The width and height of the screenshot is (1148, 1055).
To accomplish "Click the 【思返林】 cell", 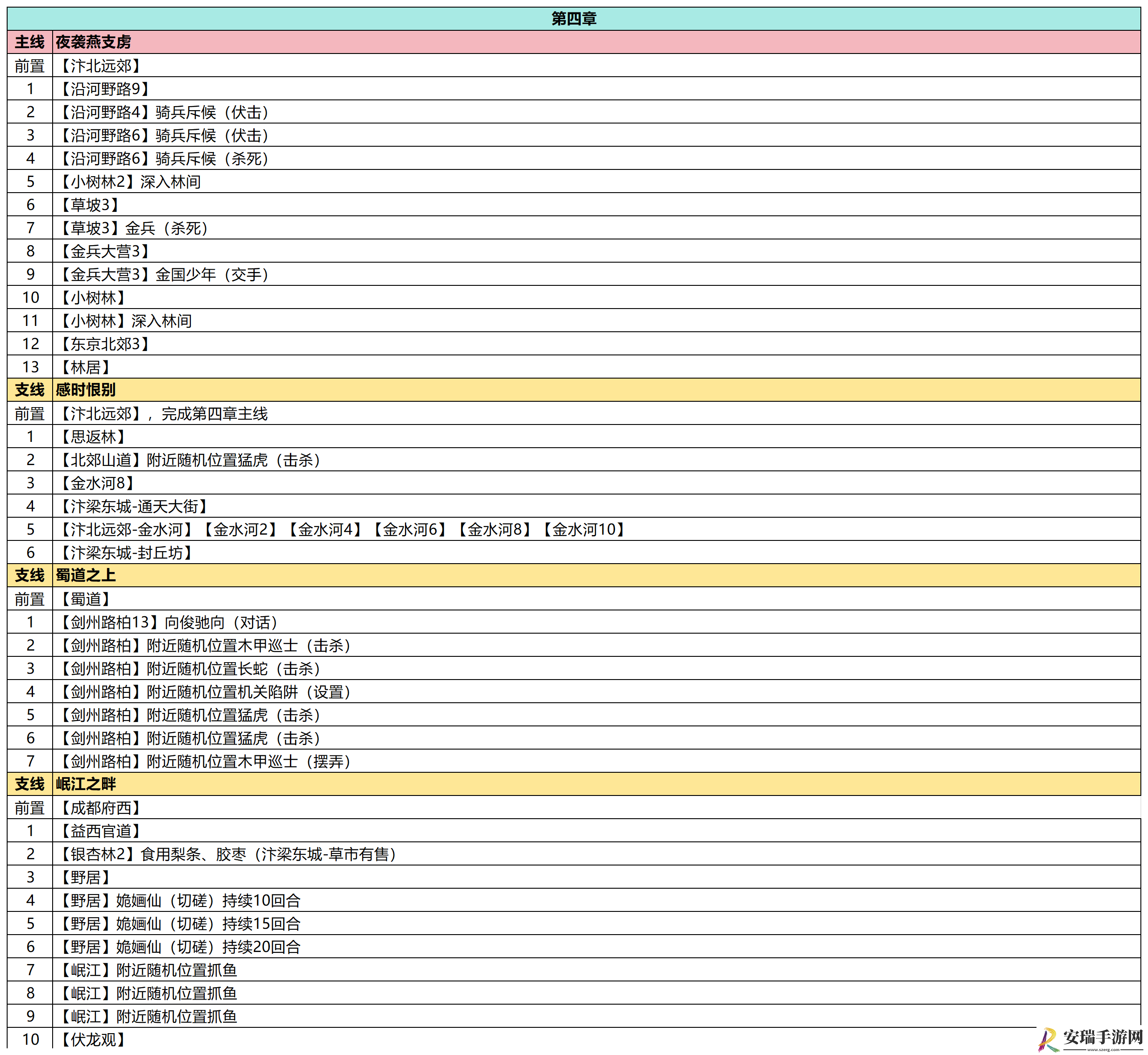I will coord(597,437).
